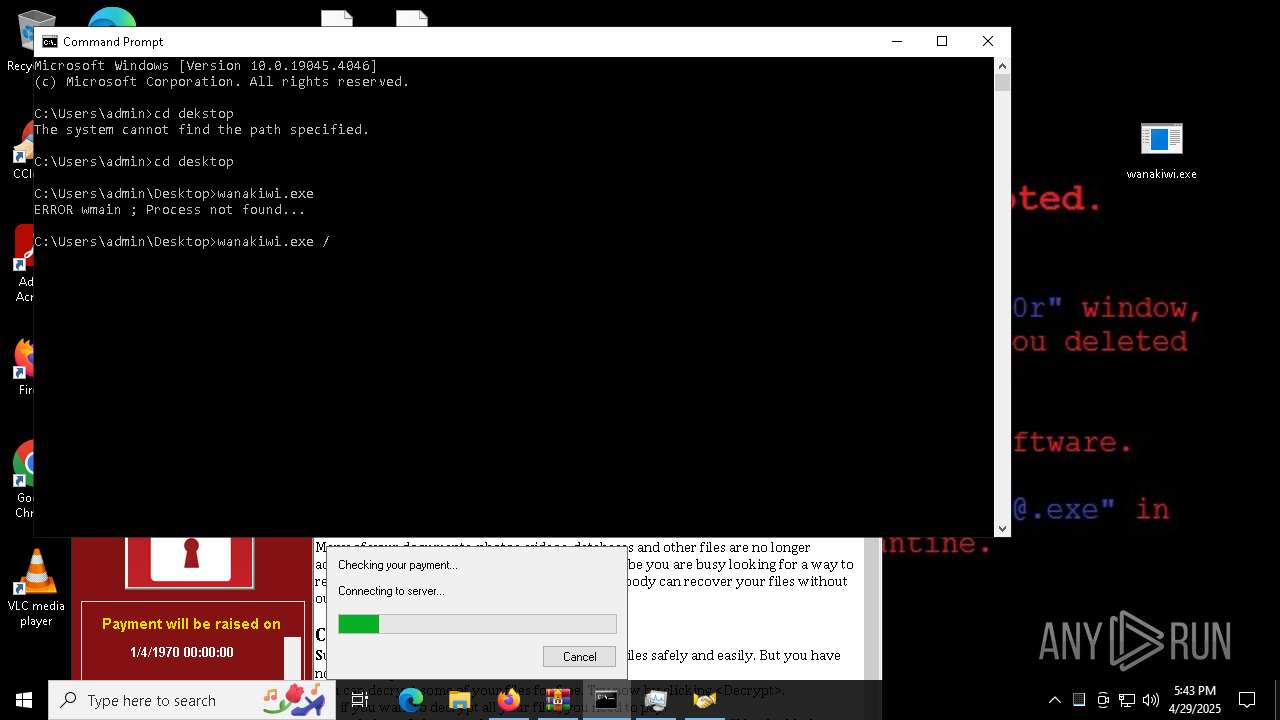Open Firefox desktop shortcut on left edge
Screen dimensions: 1280x720
pyautogui.click(x=22, y=365)
